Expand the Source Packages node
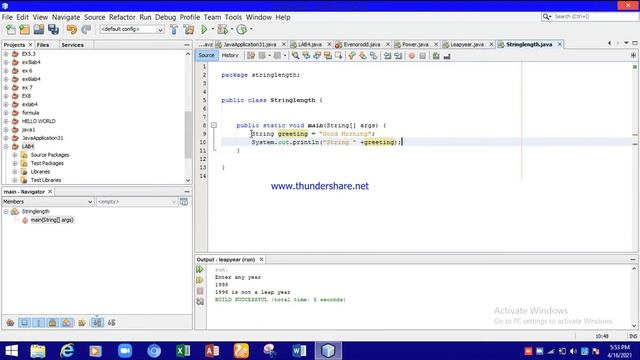 point(15,155)
